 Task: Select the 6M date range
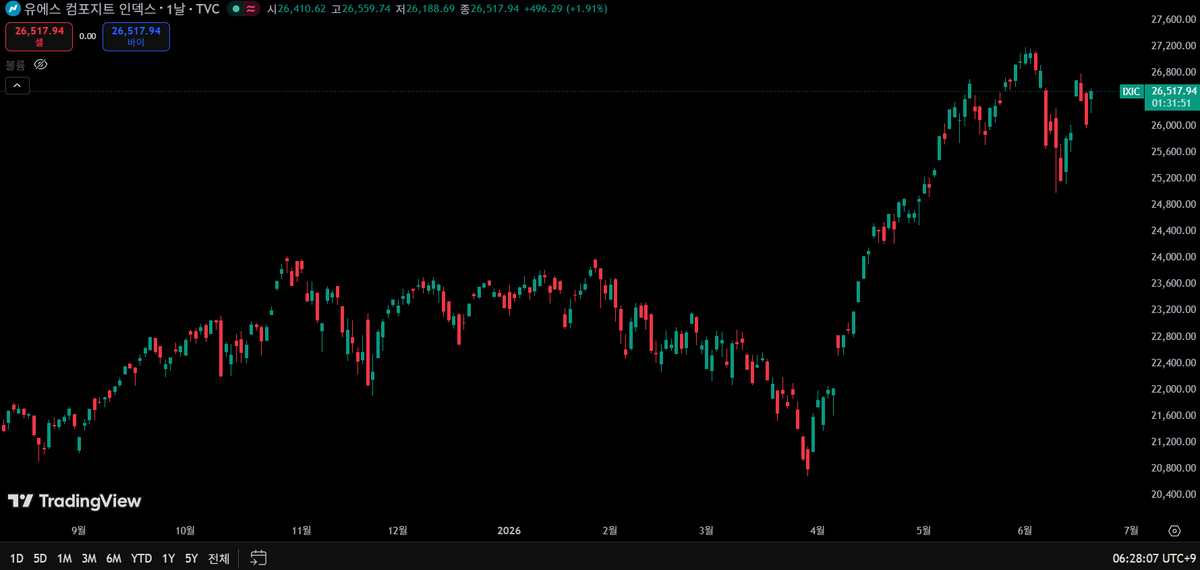tap(114, 558)
